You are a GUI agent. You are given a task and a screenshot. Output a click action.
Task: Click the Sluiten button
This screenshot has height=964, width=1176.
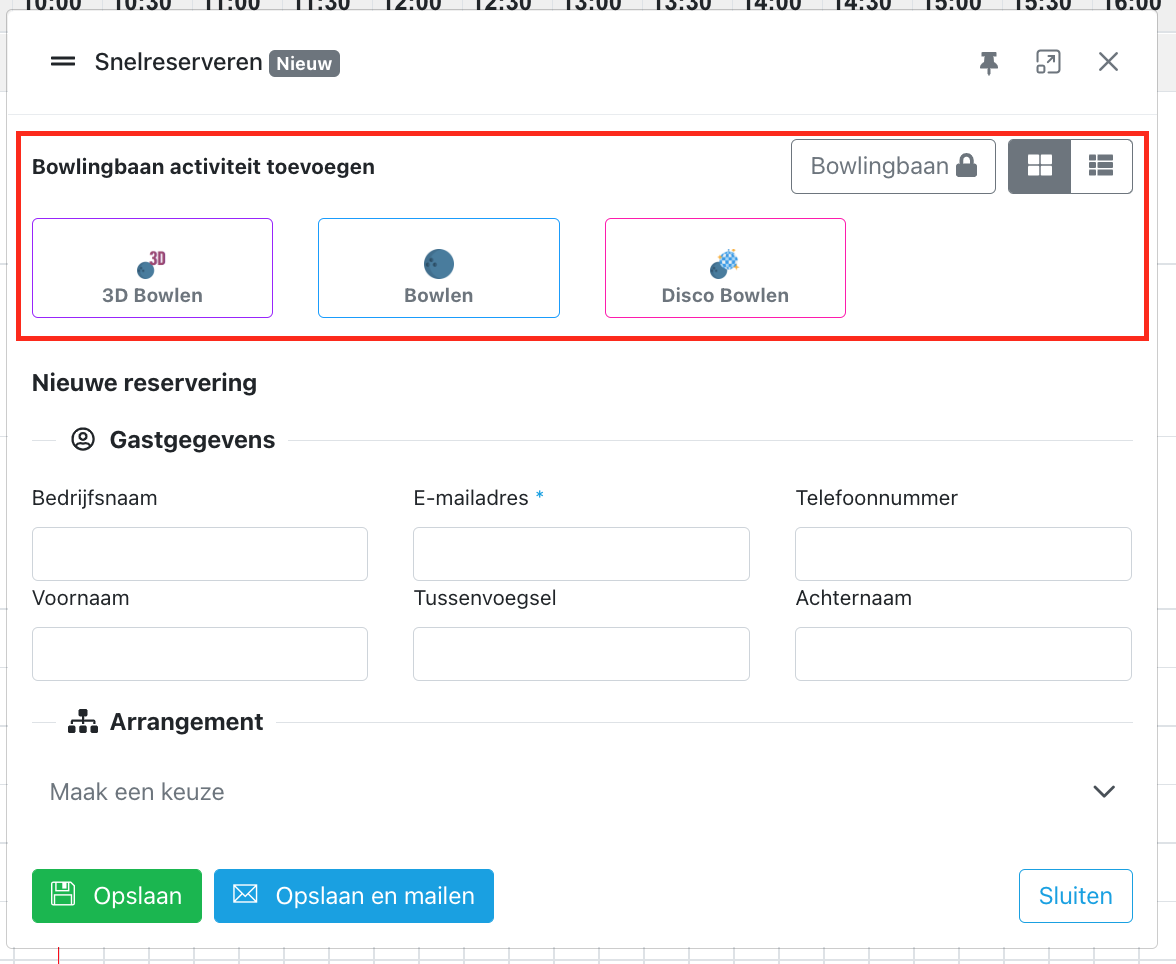point(1075,895)
